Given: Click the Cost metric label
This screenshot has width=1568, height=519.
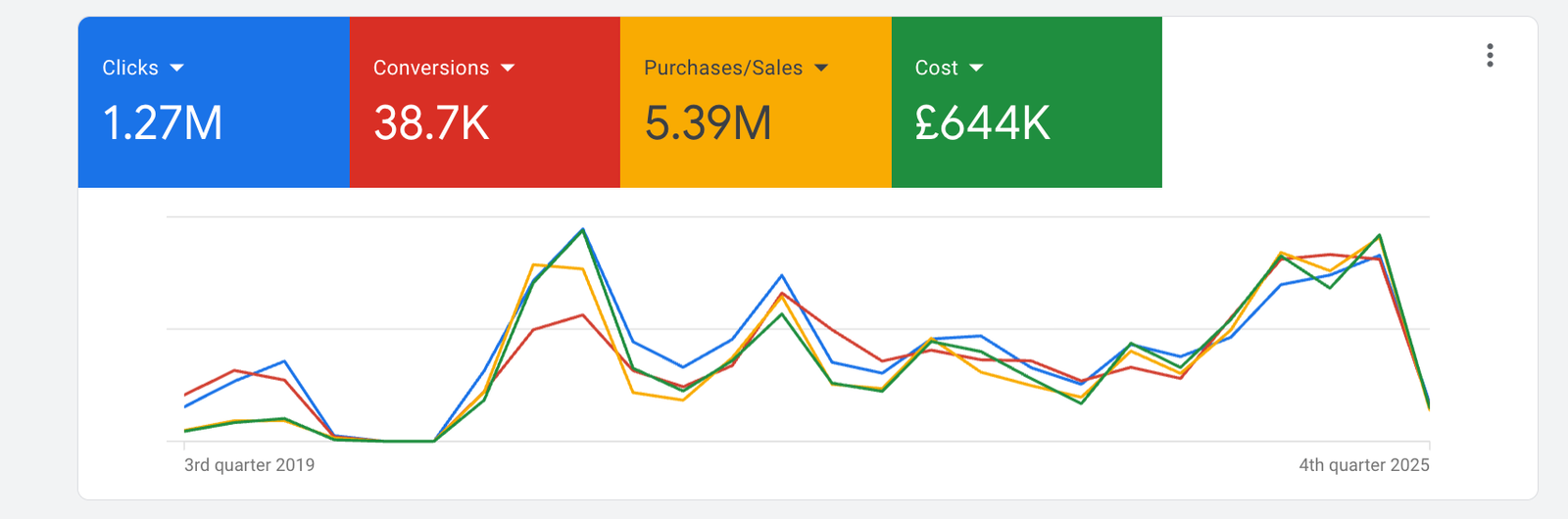Looking at the screenshot, I should 936,68.
